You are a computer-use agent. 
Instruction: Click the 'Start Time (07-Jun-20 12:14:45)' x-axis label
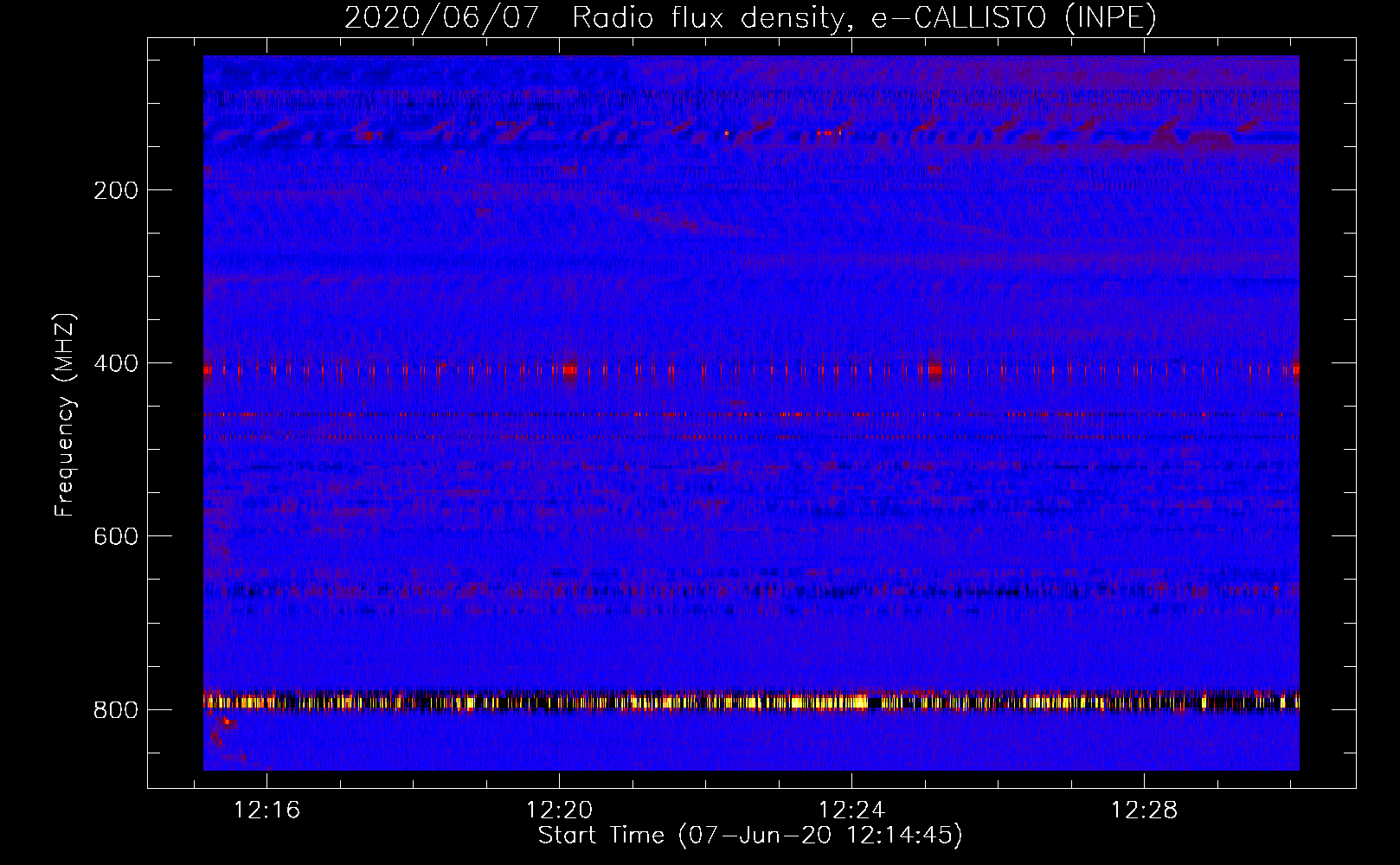tap(750, 836)
